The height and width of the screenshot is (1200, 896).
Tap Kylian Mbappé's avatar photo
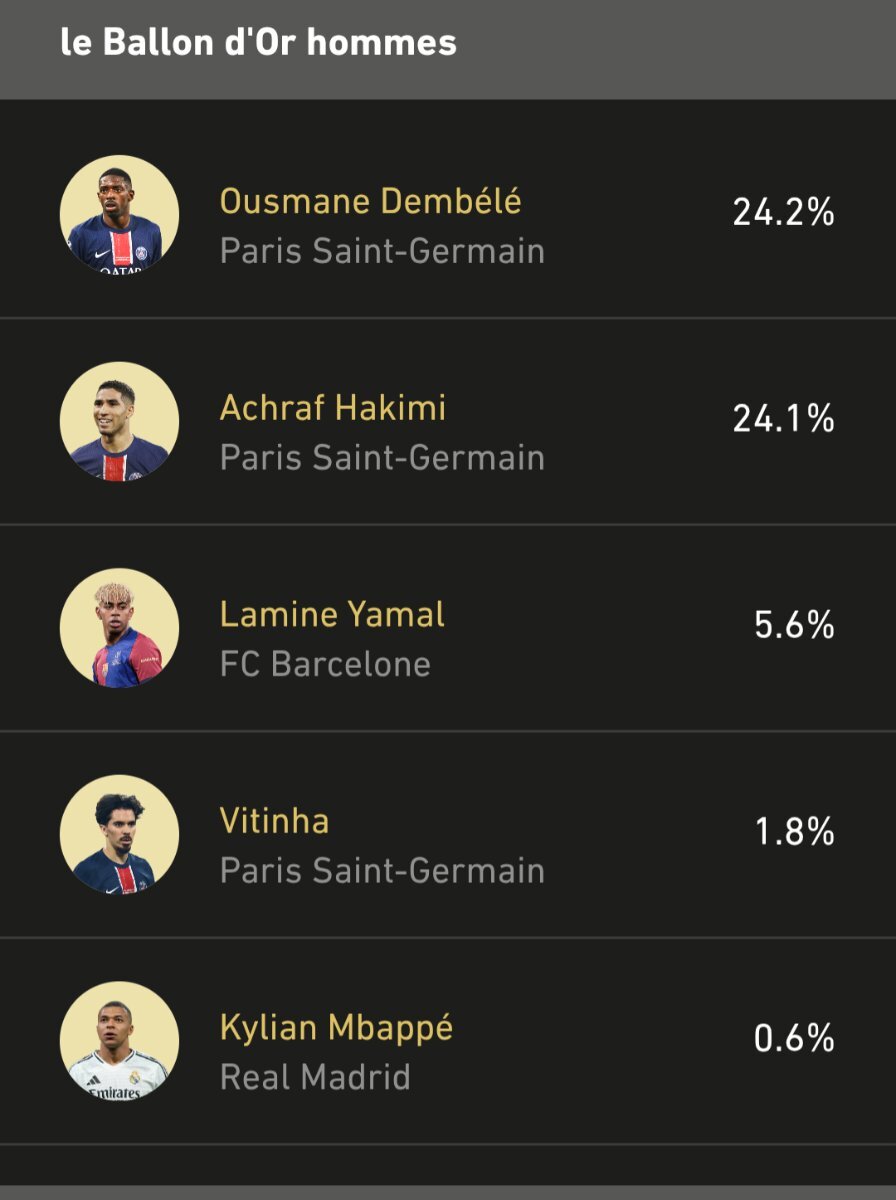[119, 1041]
